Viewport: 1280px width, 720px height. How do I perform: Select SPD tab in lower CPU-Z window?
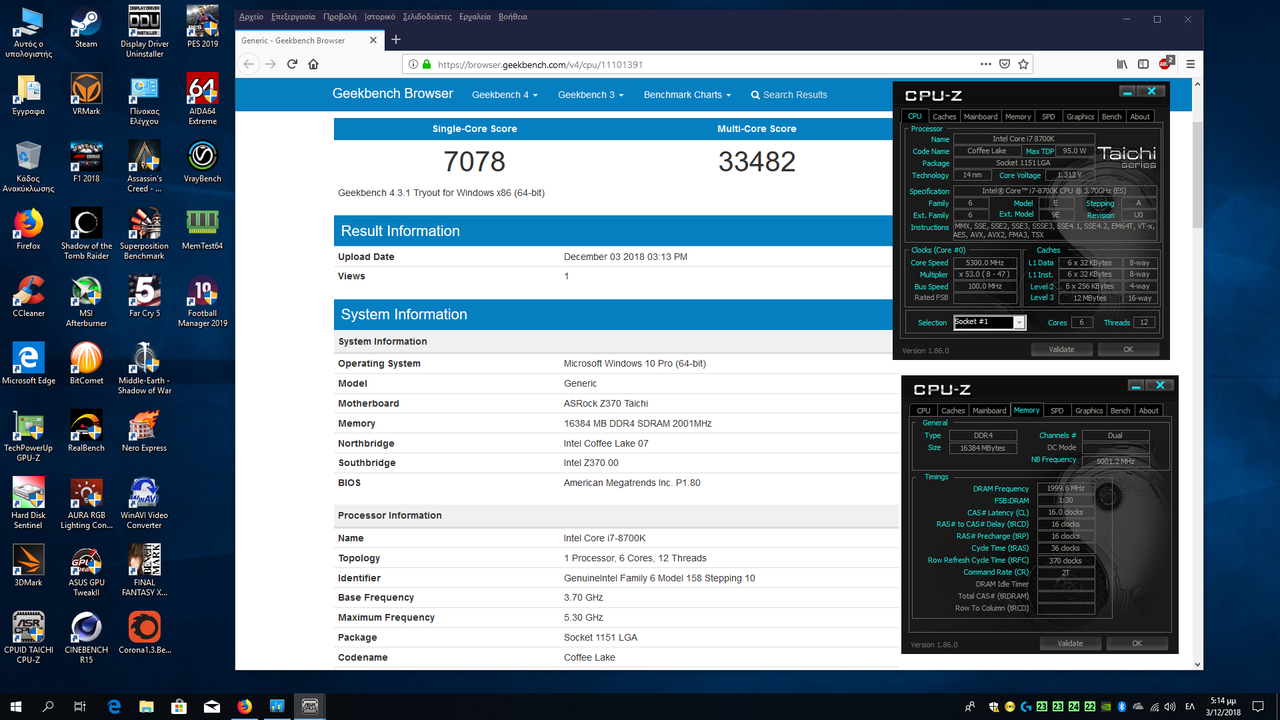tap(1057, 411)
